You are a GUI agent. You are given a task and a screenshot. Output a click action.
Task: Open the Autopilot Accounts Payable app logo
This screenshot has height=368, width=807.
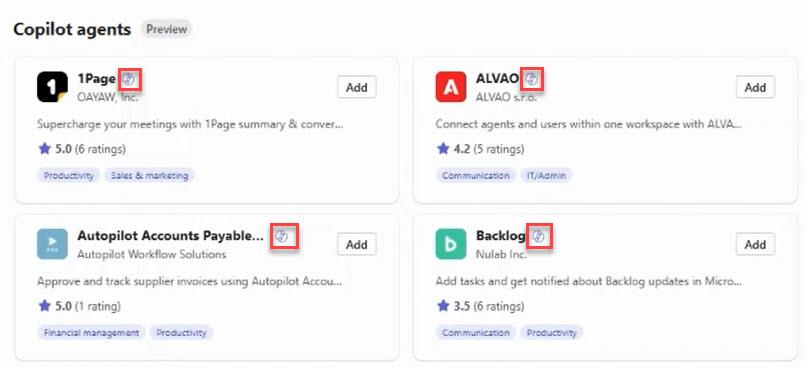coord(52,244)
